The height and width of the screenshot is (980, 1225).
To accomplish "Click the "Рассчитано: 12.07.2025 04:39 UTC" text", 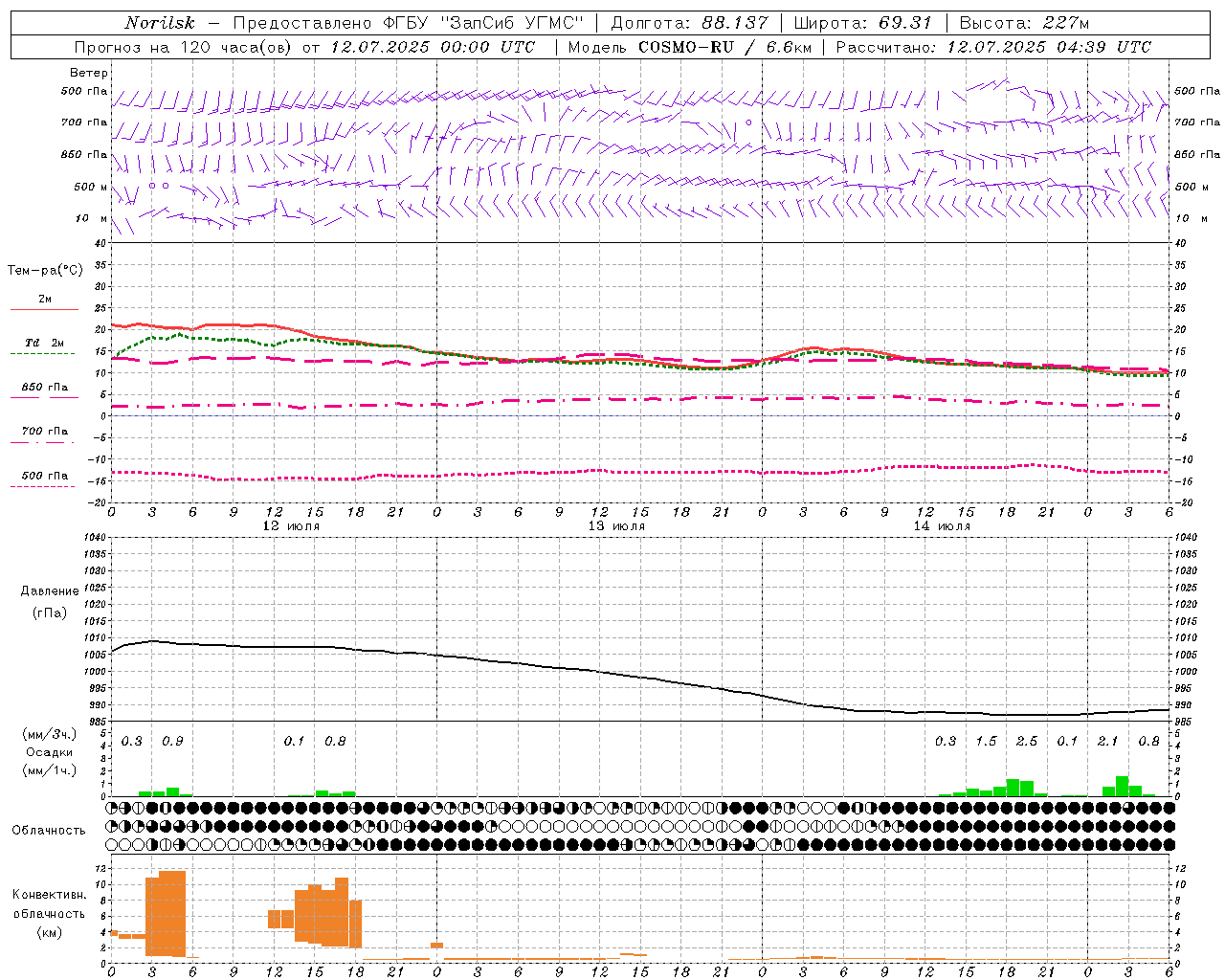I will [x=993, y=47].
